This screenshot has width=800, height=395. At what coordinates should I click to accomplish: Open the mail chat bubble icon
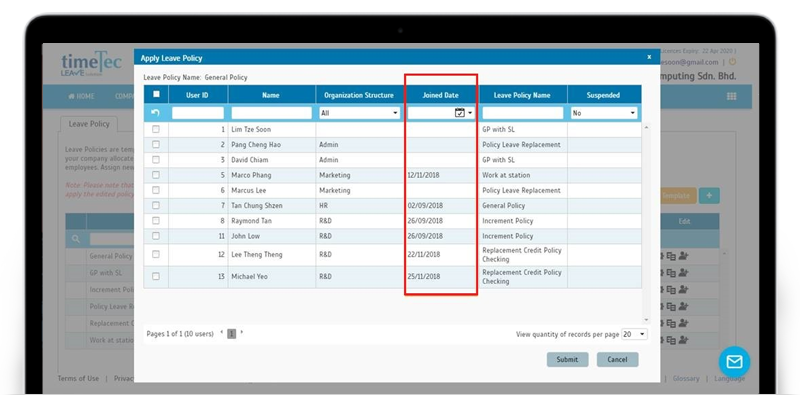click(x=734, y=362)
